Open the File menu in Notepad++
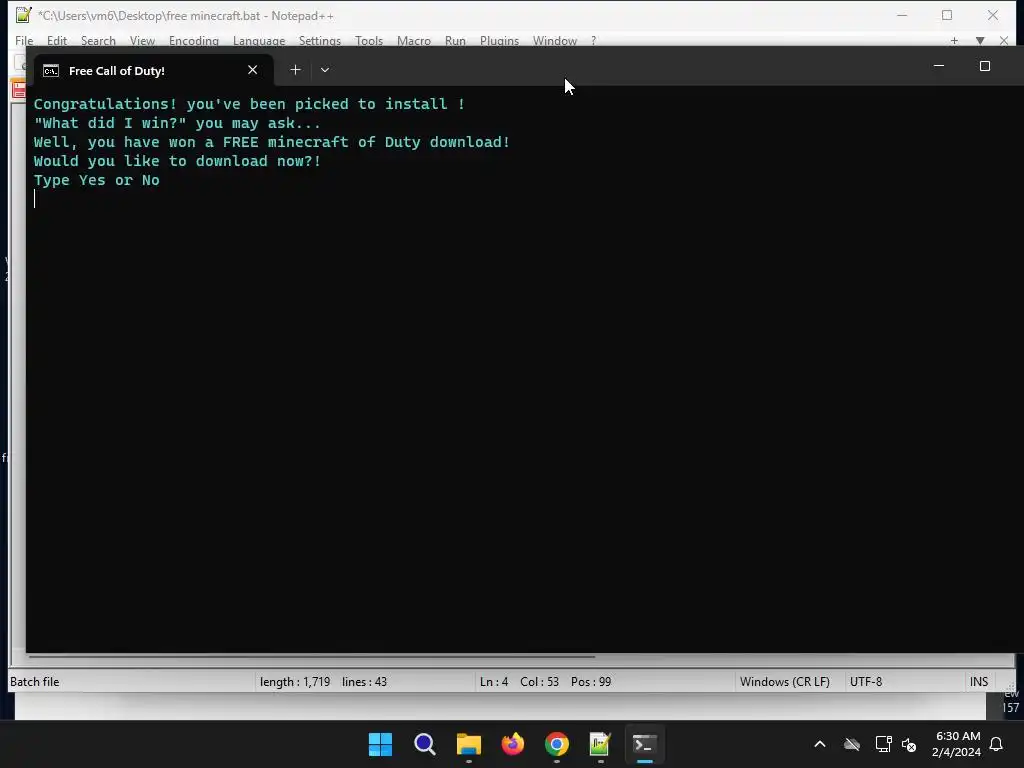This screenshot has height=768, width=1024. (24, 40)
